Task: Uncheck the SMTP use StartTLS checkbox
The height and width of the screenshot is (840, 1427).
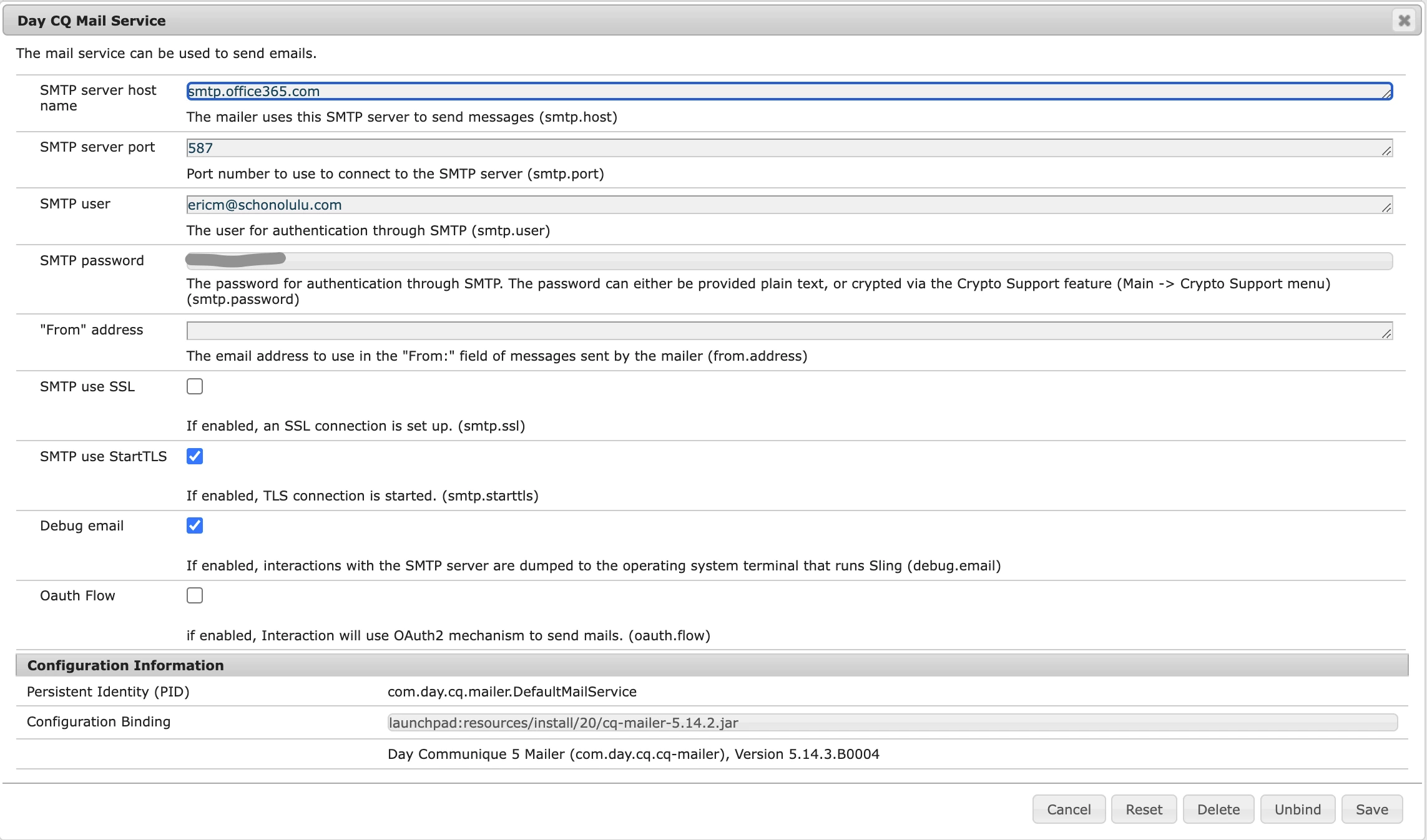Action: point(195,456)
